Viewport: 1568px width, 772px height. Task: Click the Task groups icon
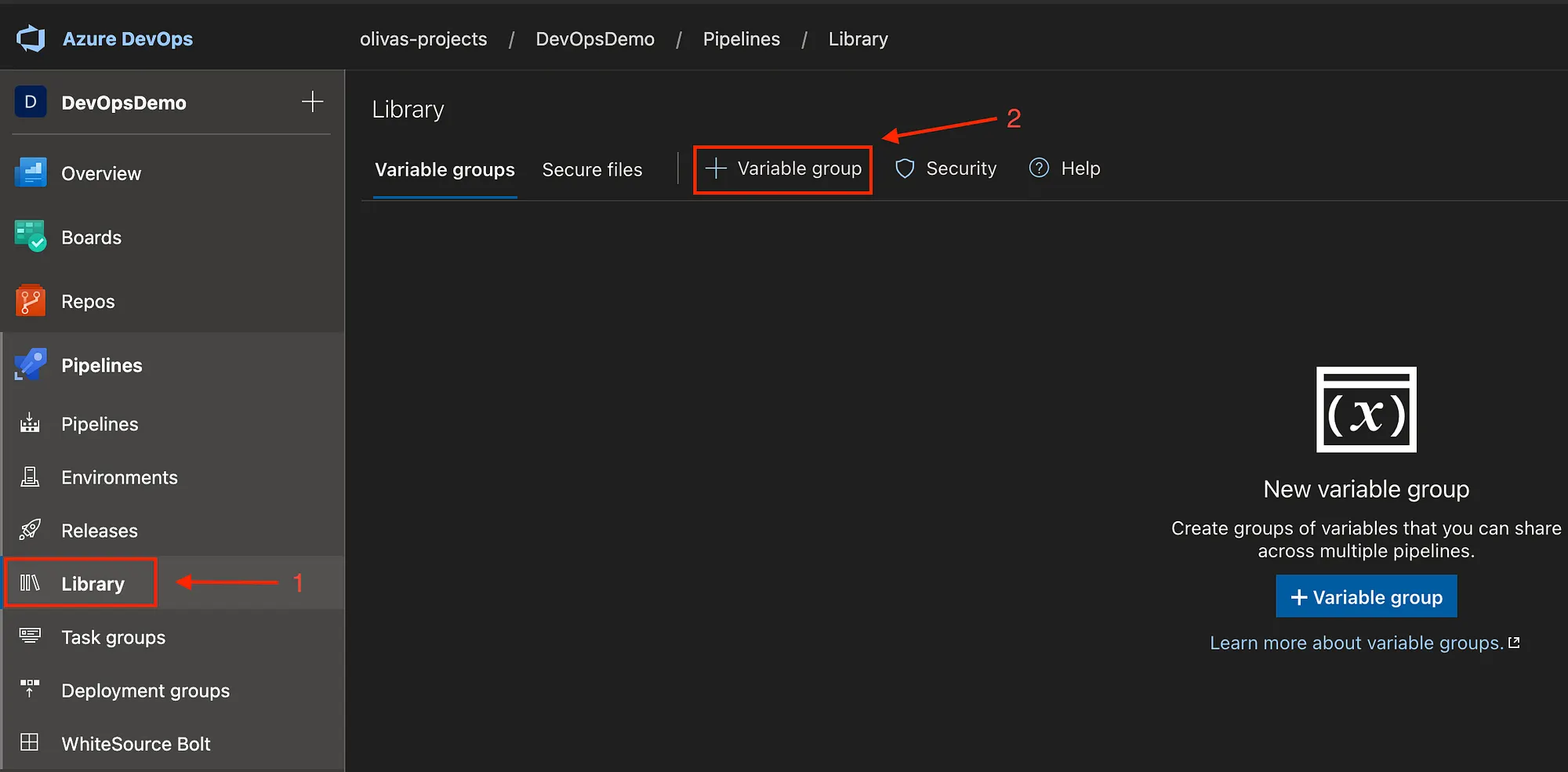30,636
